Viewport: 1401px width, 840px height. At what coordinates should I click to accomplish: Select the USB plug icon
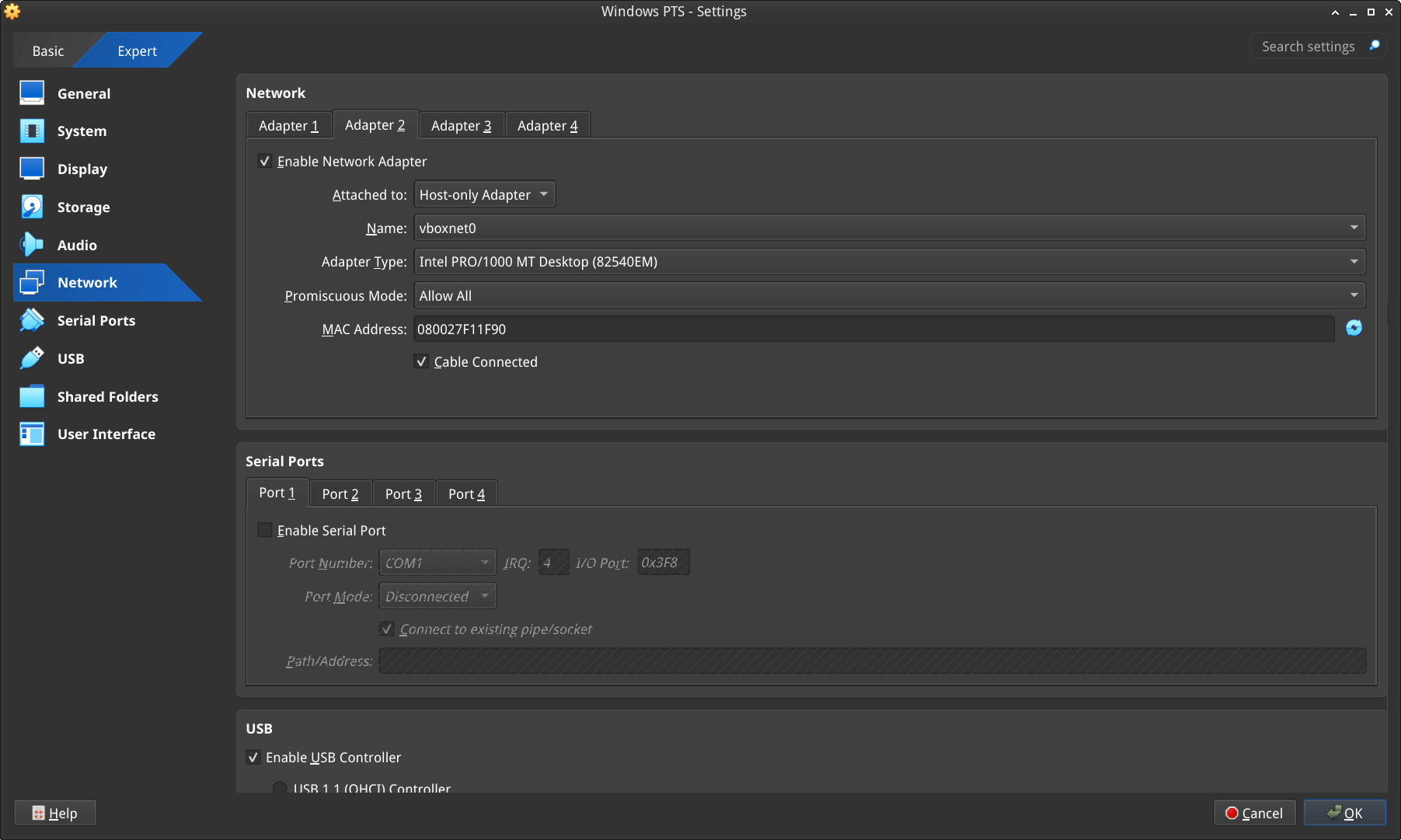click(x=32, y=358)
